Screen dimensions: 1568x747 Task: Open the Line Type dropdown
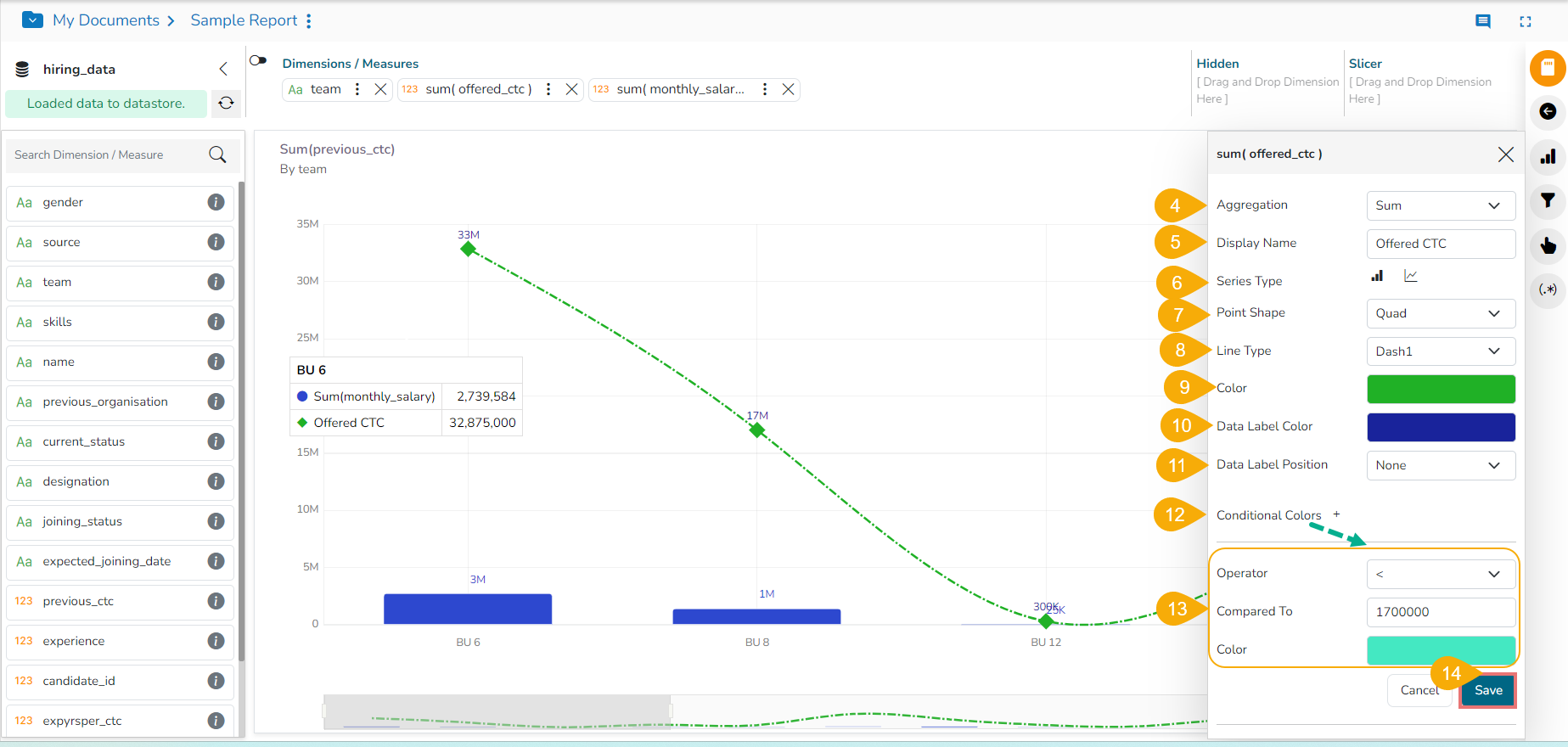point(1440,351)
